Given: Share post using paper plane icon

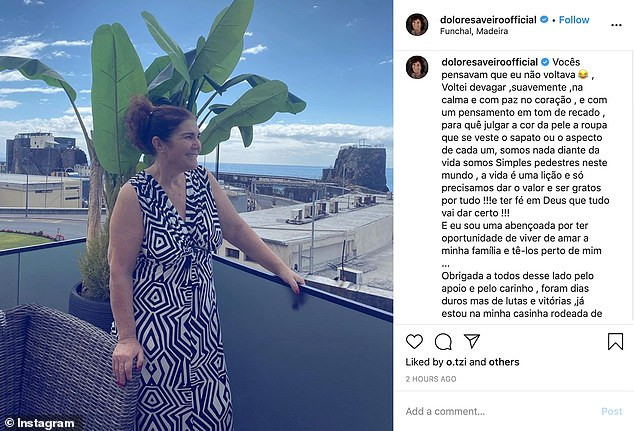Looking at the screenshot, I should [471, 341].
